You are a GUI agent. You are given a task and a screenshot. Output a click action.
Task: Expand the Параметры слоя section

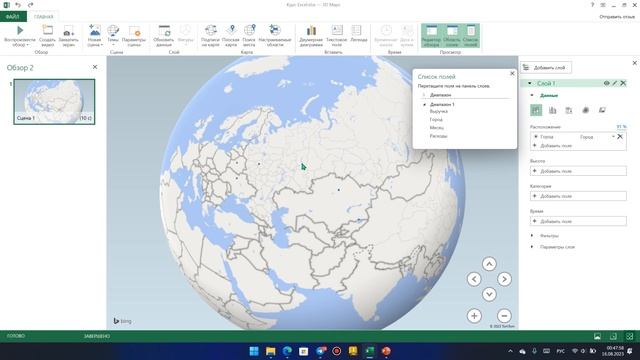coord(532,247)
